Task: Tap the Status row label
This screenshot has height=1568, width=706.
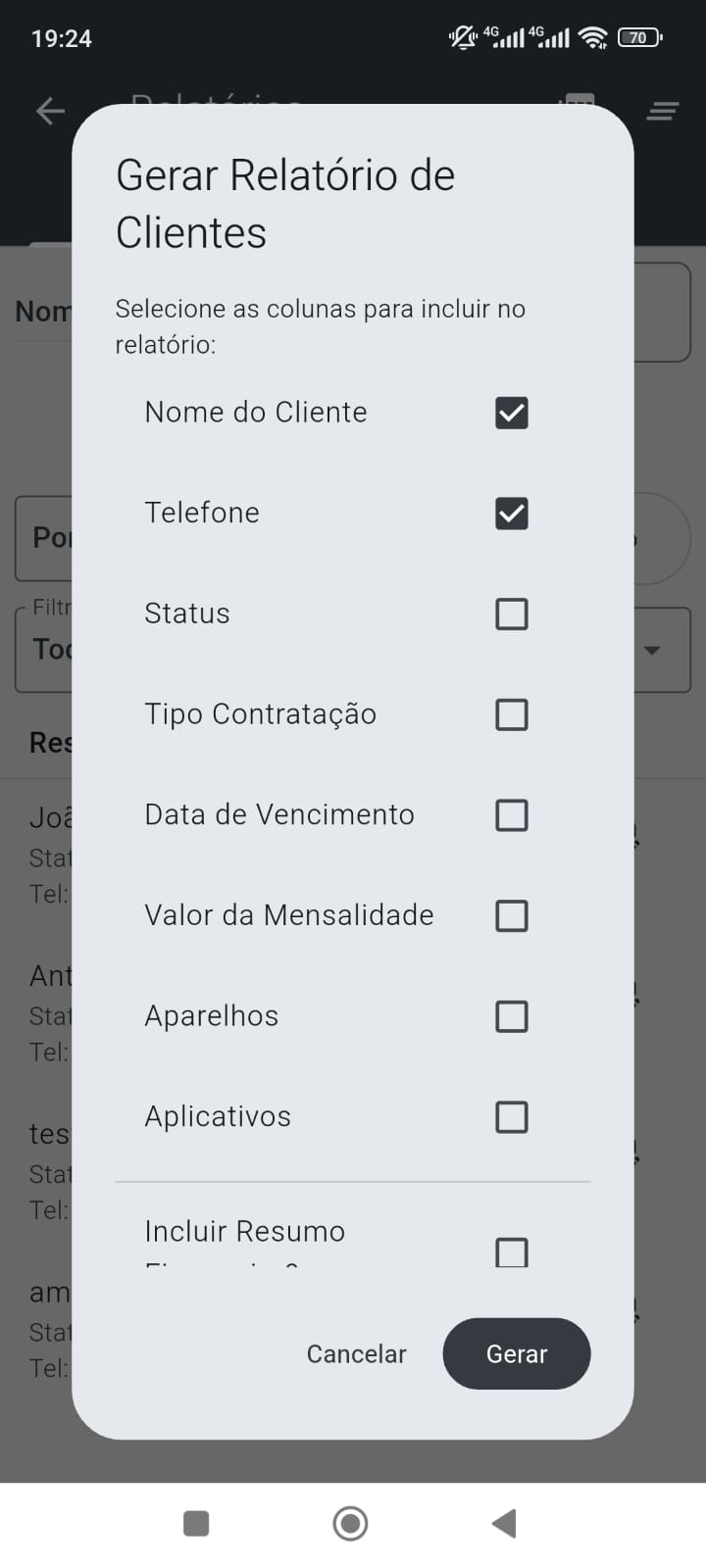Action: pyautogui.click(x=187, y=614)
